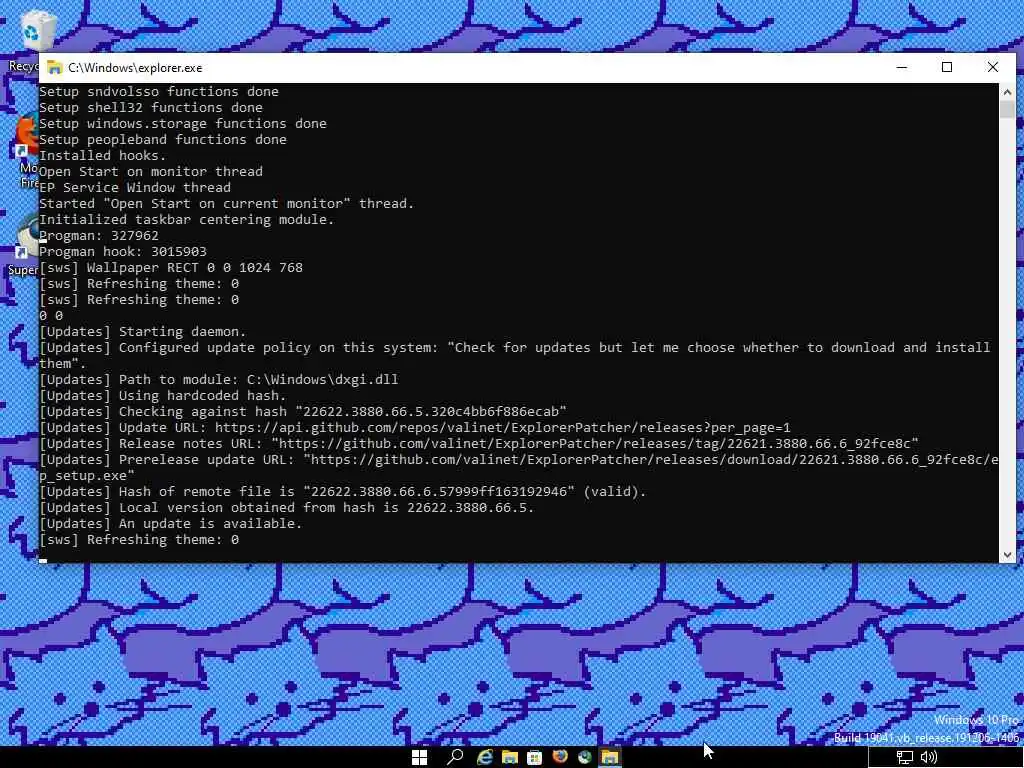
Task: Click 'Path to module: C:\Windows\dxgi.dll' line
Action: (219, 379)
